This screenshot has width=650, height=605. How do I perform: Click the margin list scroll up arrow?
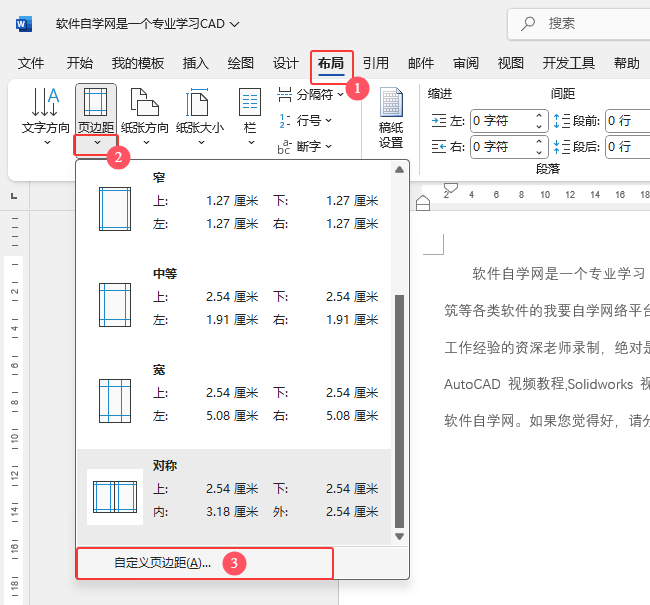(399, 170)
